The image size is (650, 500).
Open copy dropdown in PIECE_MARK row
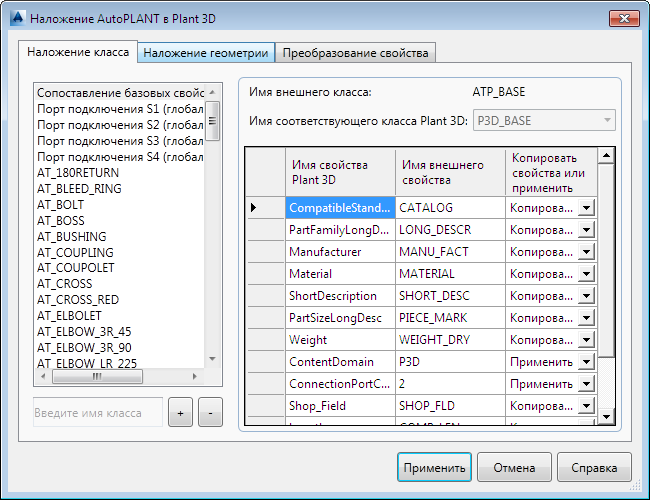[x=587, y=318]
